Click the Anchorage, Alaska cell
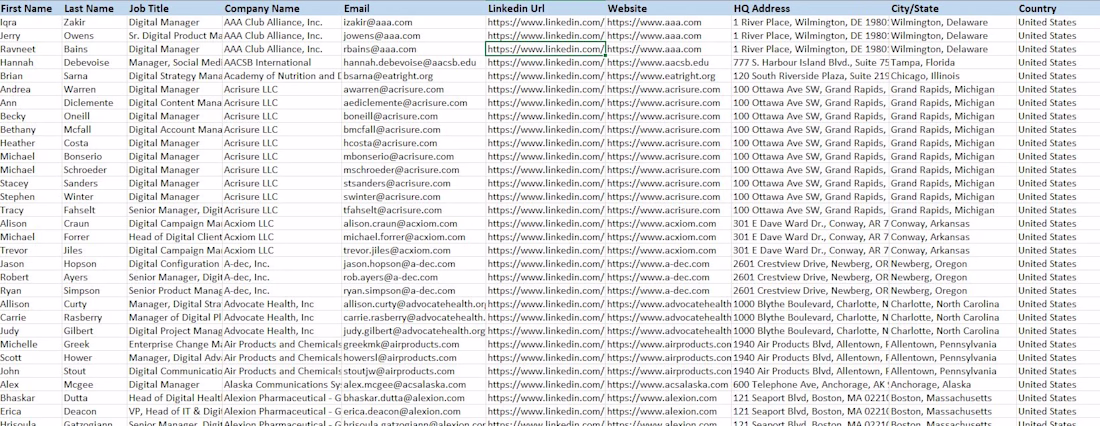This screenshot has width=1100, height=426. pos(953,385)
